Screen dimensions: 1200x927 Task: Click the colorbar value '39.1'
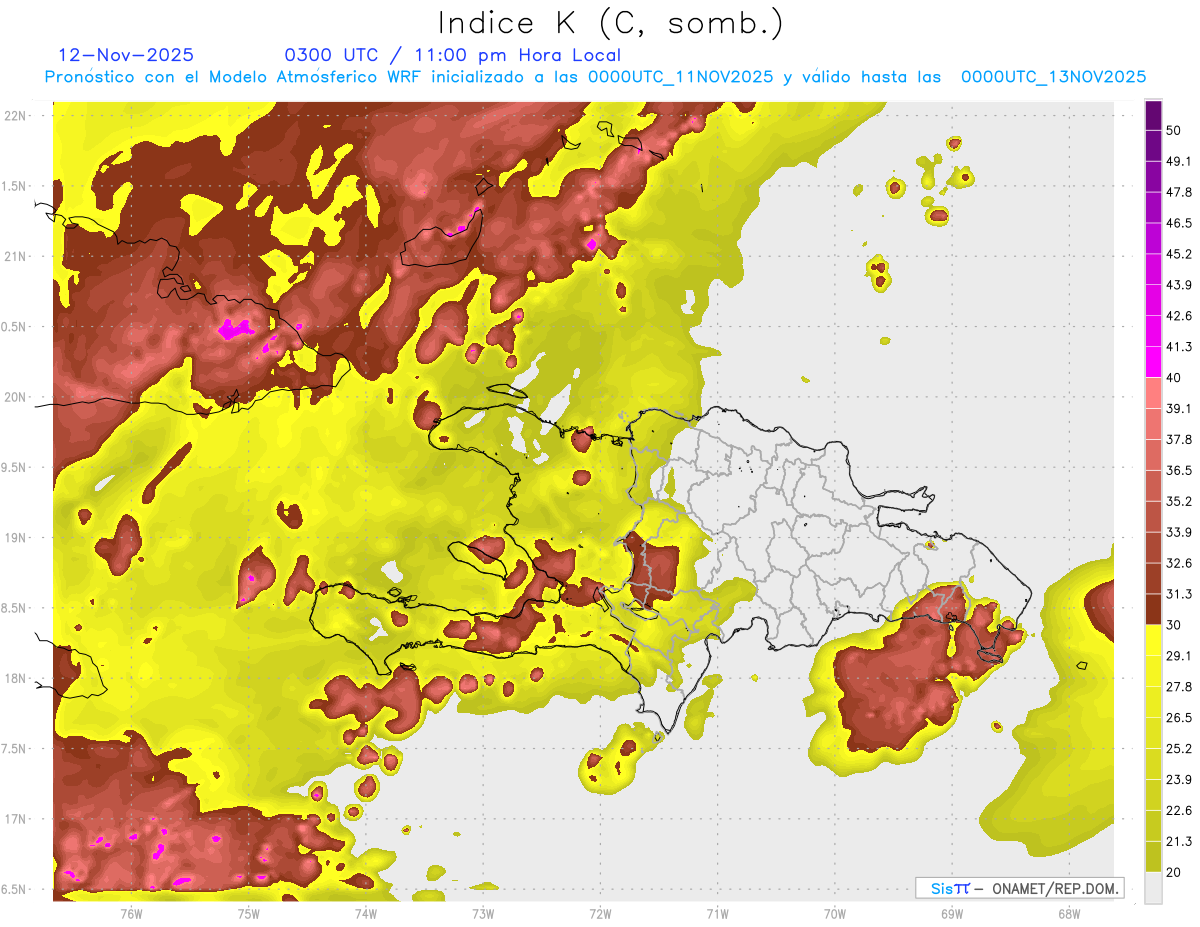tap(1179, 409)
